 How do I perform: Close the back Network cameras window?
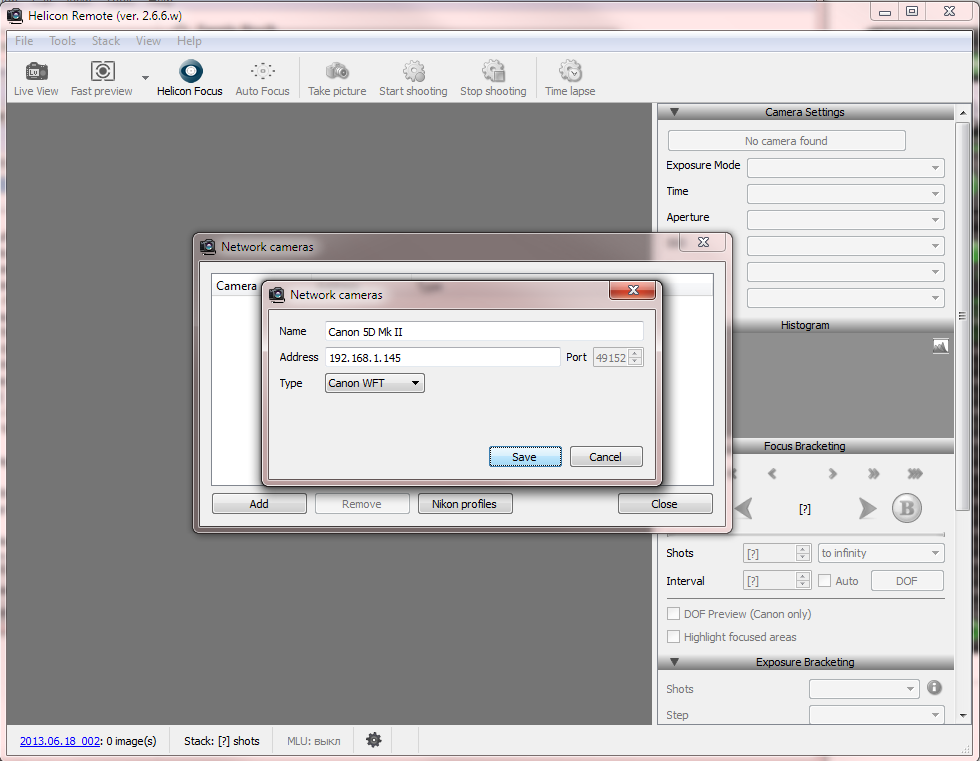click(x=702, y=242)
